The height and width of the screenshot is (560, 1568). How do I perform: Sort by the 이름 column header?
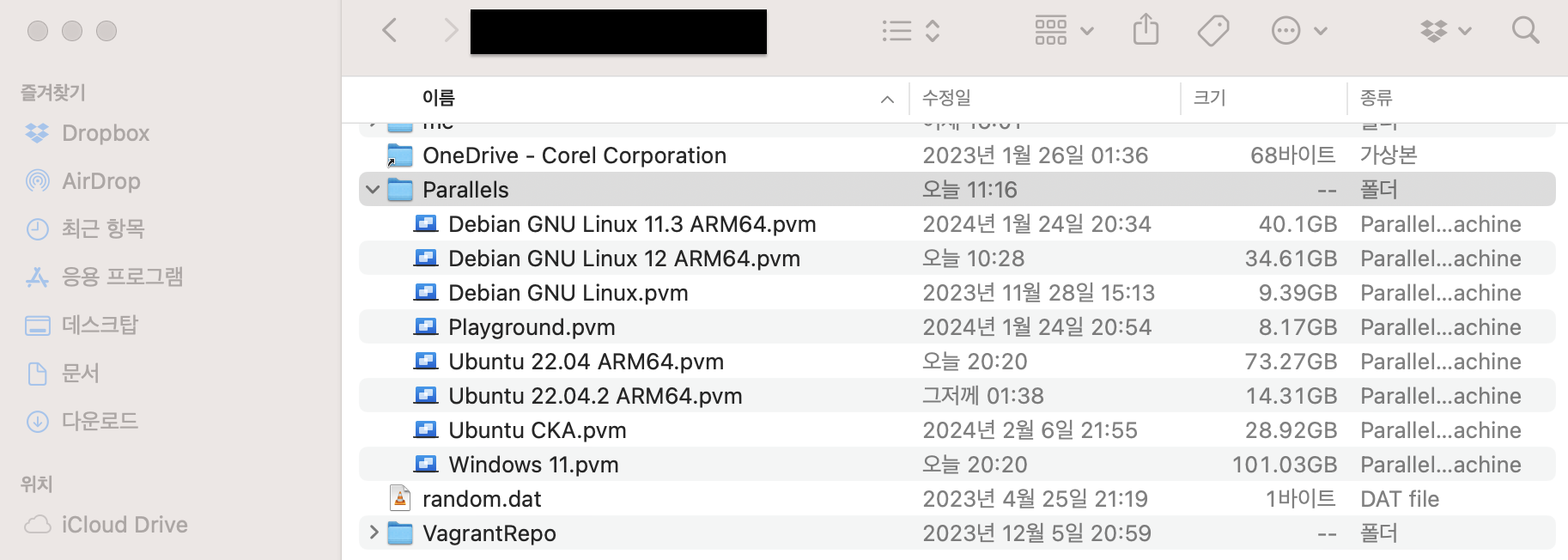coord(439,99)
